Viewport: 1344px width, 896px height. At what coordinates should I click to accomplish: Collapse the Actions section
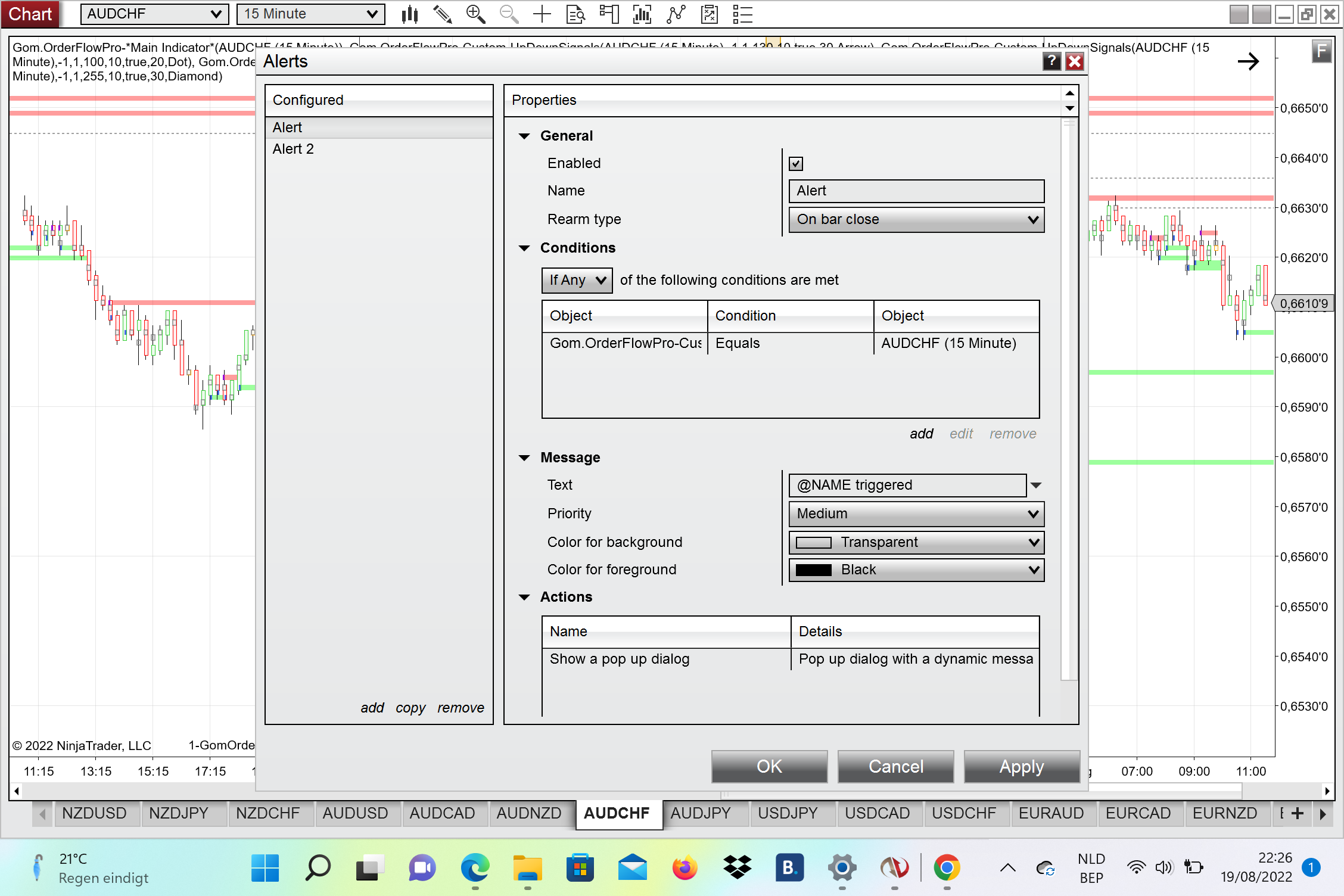point(524,597)
